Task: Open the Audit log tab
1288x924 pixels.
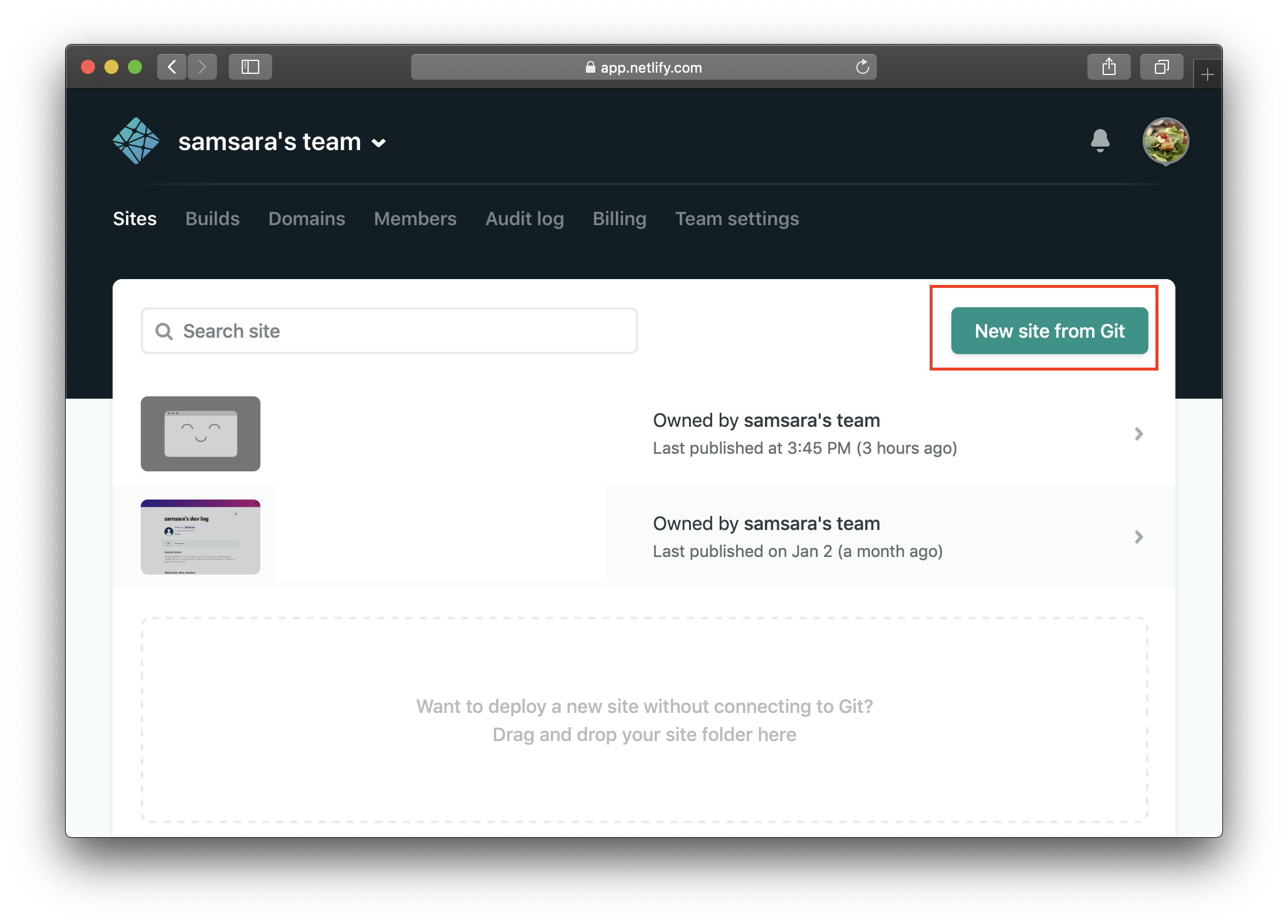Action: 524,219
